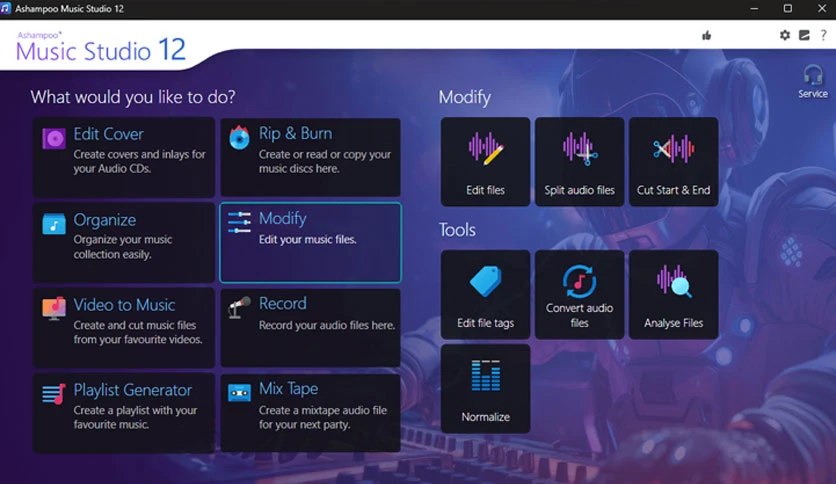Image resolution: width=836 pixels, height=484 pixels.
Task: Open settings with the gear icon
Action: pos(785,35)
